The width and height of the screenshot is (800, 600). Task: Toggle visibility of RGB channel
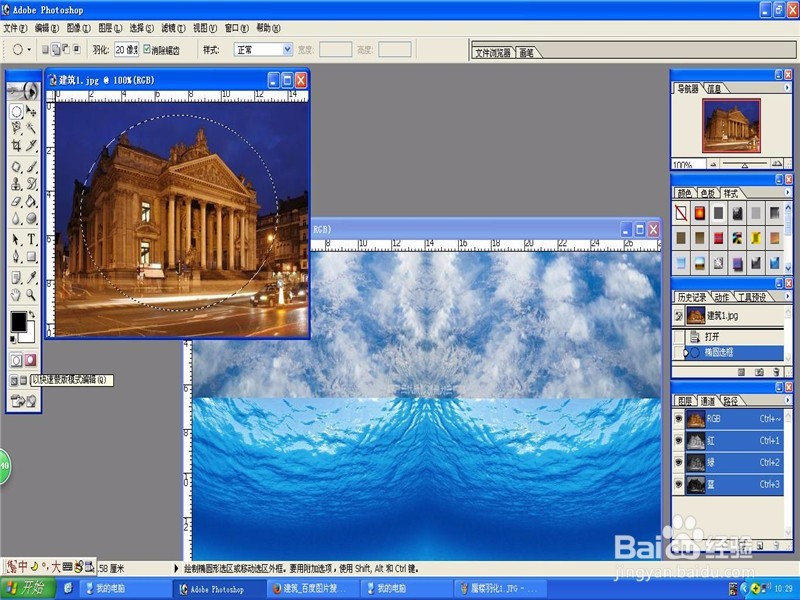coord(679,419)
